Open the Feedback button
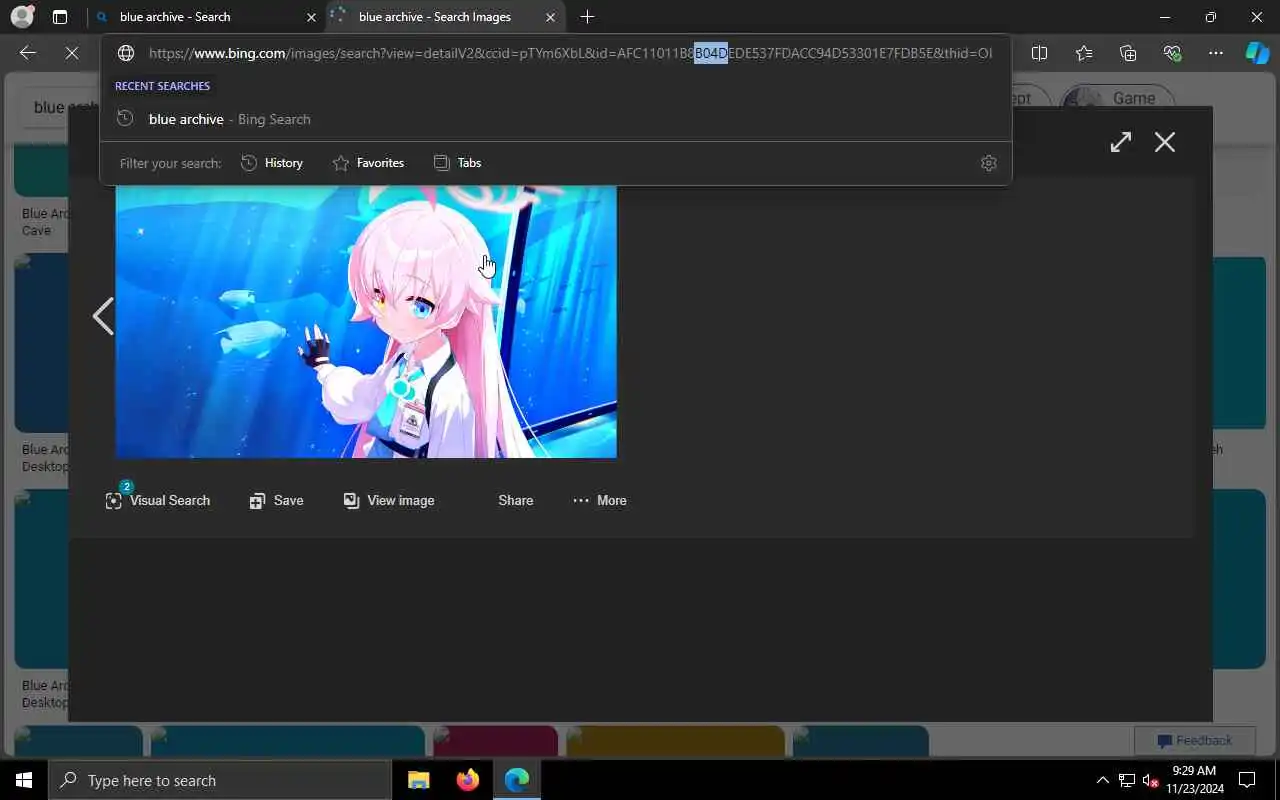The image size is (1280, 800). click(1195, 741)
